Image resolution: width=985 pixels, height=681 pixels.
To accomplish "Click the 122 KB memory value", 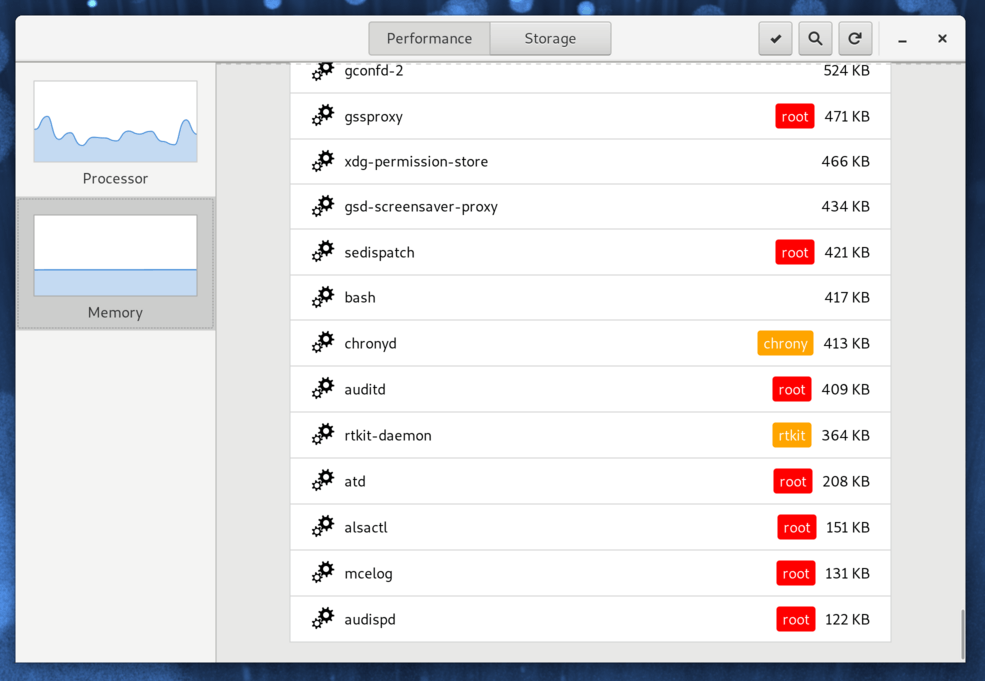I will point(847,619).
